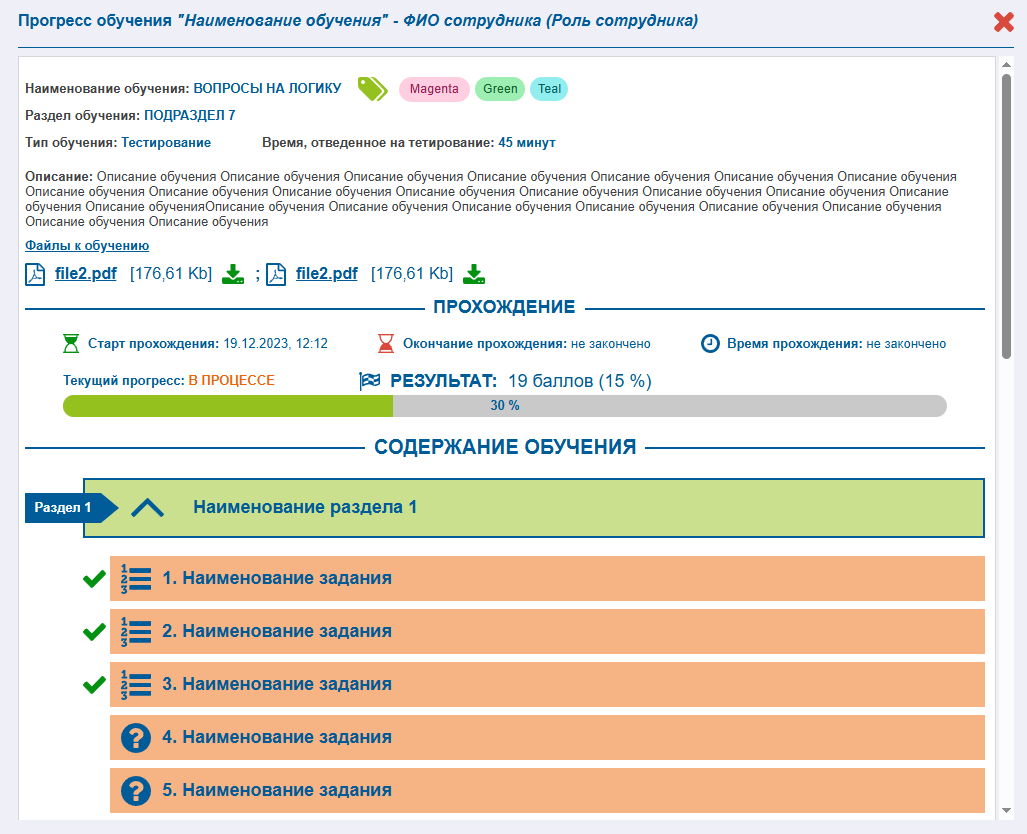Download the first file2.pdf via green icon

[233, 274]
